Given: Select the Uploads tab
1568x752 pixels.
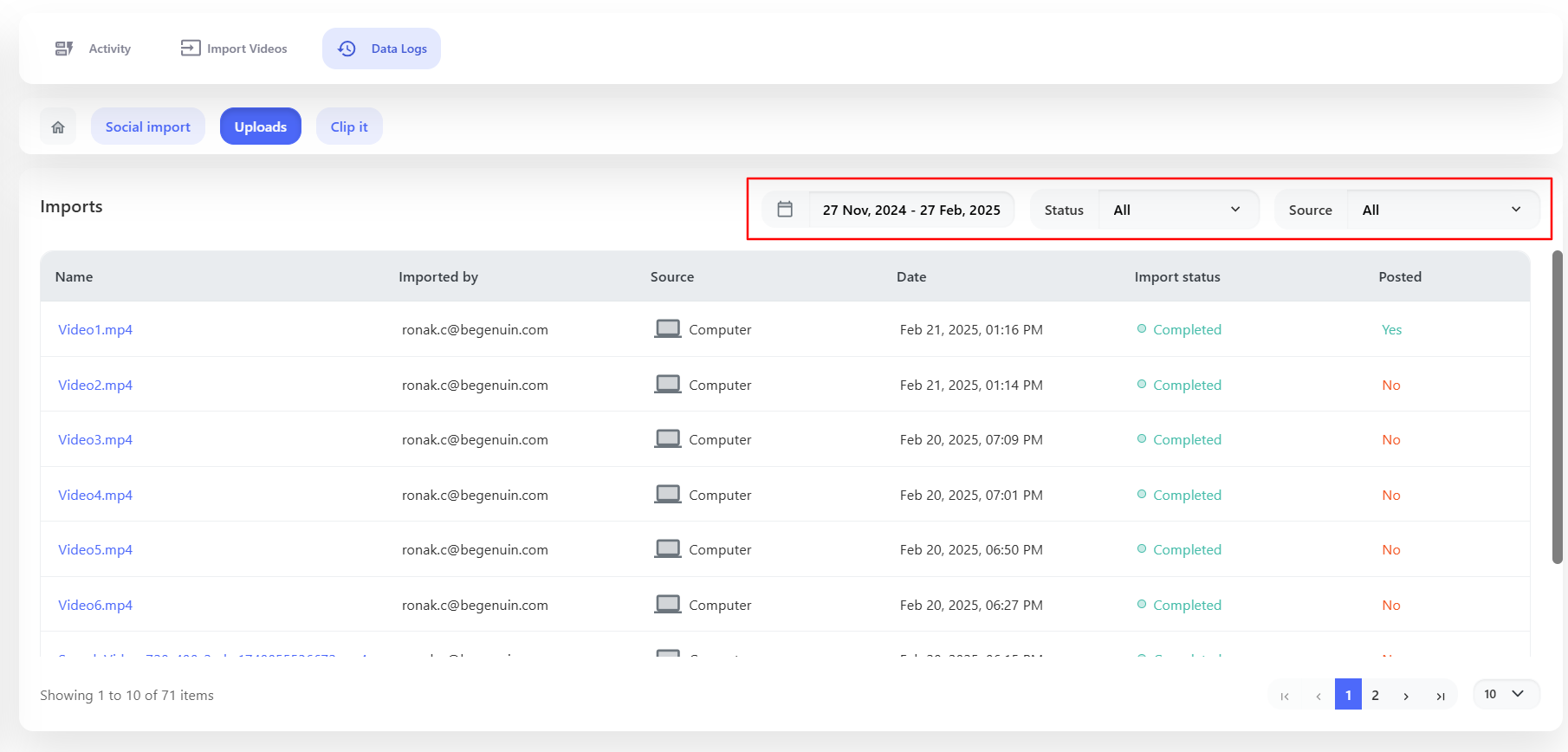Looking at the screenshot, I should (x=261, y=126).
